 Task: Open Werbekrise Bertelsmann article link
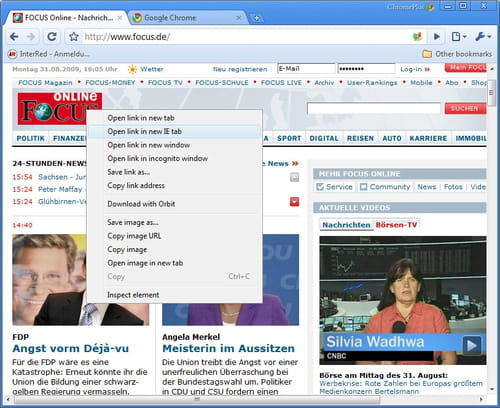click(x=401, y=387)
